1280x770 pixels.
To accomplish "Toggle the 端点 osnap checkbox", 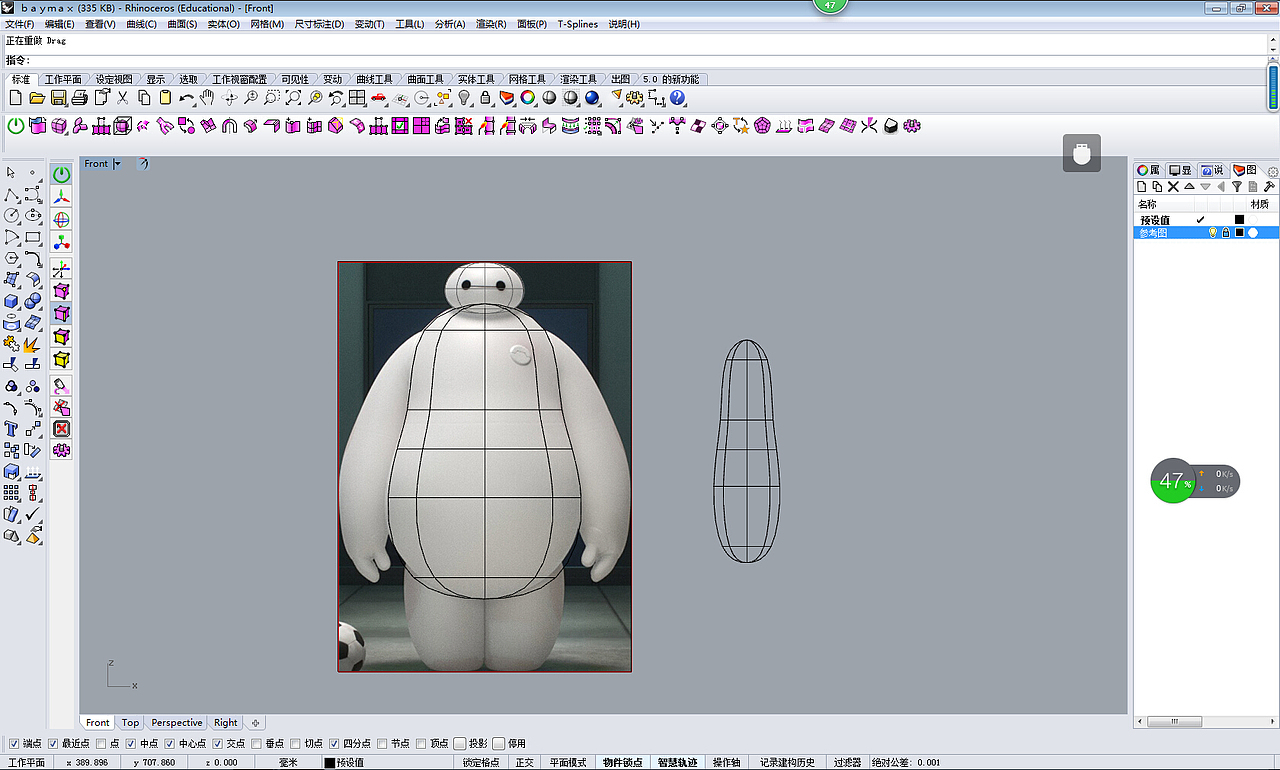I will pos(14,743).
